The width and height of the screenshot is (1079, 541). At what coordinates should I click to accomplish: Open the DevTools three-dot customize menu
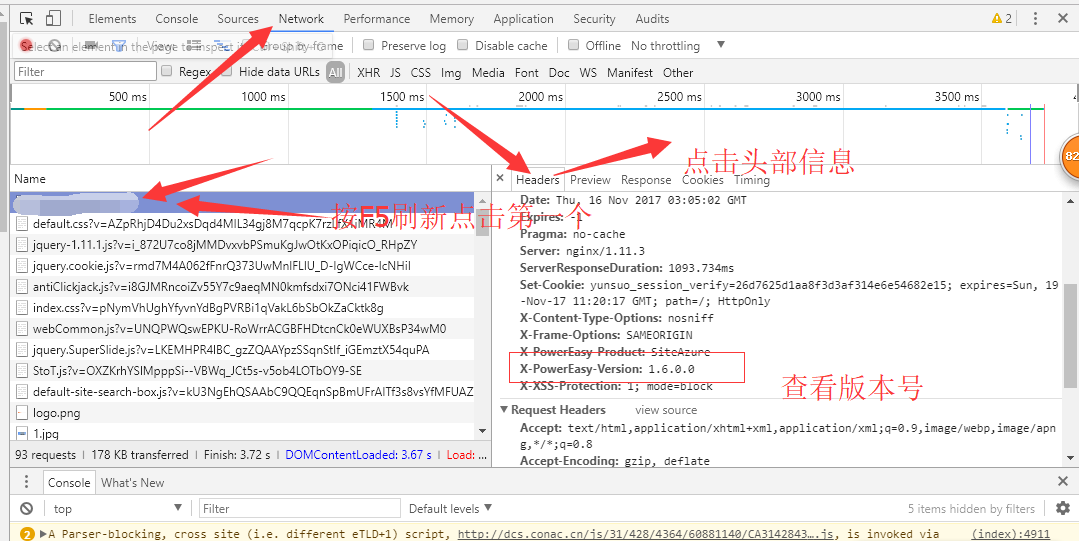pyautogui.click(x=1035, y=19)
